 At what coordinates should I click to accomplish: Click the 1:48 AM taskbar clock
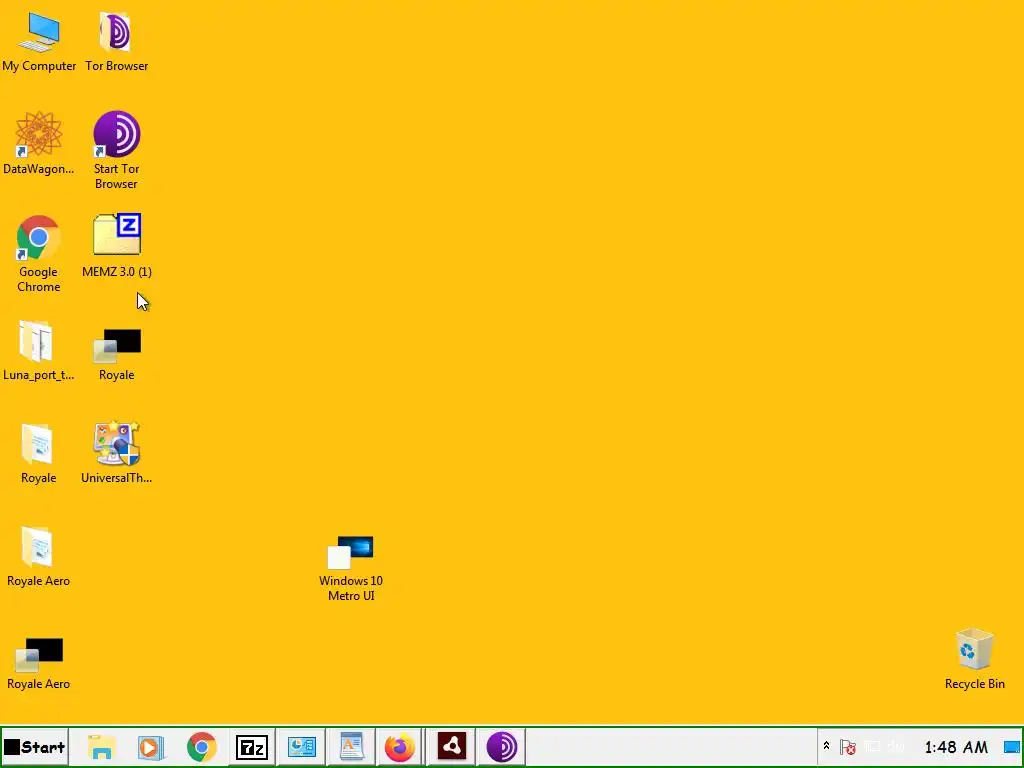[956, 746]
